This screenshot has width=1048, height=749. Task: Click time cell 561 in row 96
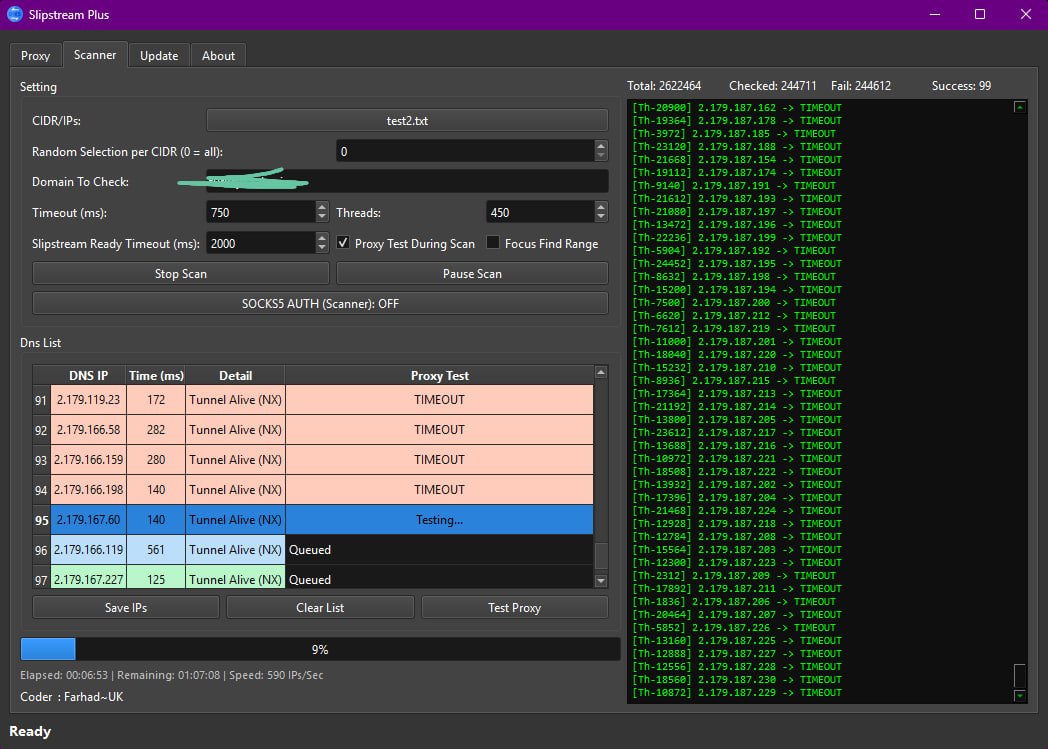pyautogui.click(x=156, y=550)
